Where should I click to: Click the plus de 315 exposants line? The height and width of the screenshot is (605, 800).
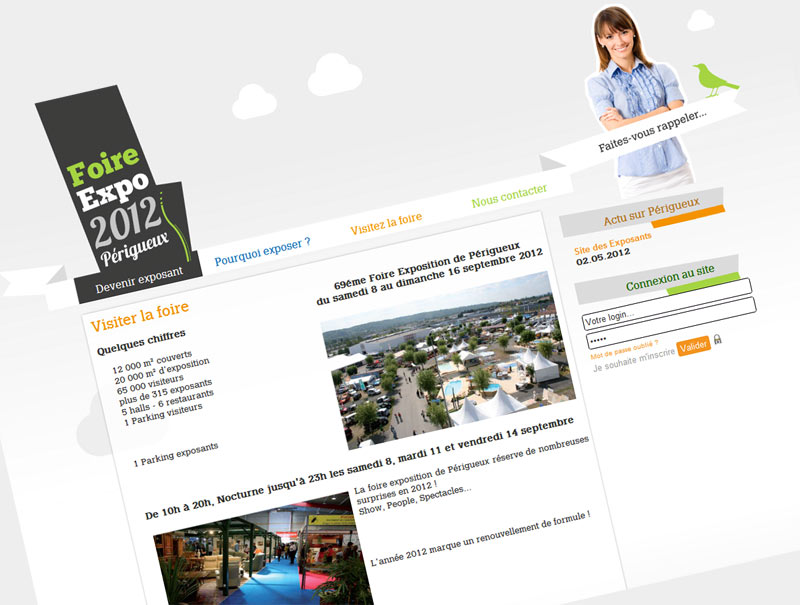(165, 392)
